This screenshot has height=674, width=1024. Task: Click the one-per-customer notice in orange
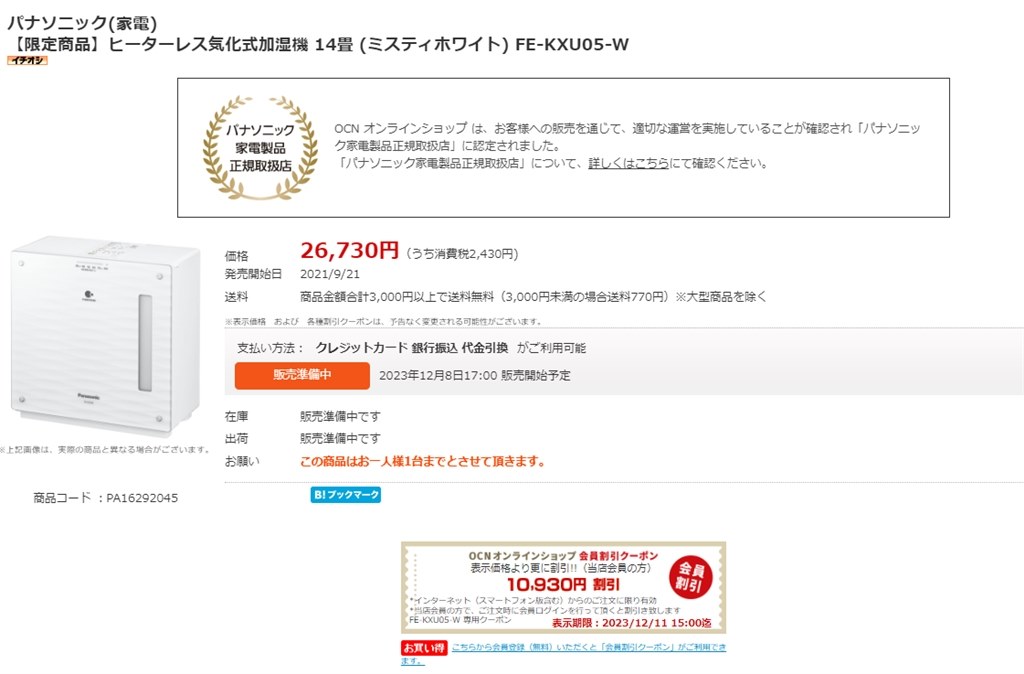tap(423, 462)
